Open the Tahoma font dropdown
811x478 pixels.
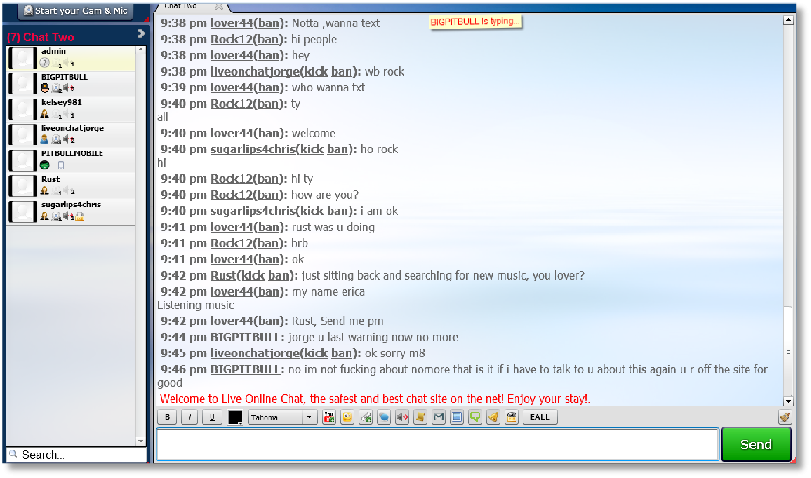coord(282,417)
